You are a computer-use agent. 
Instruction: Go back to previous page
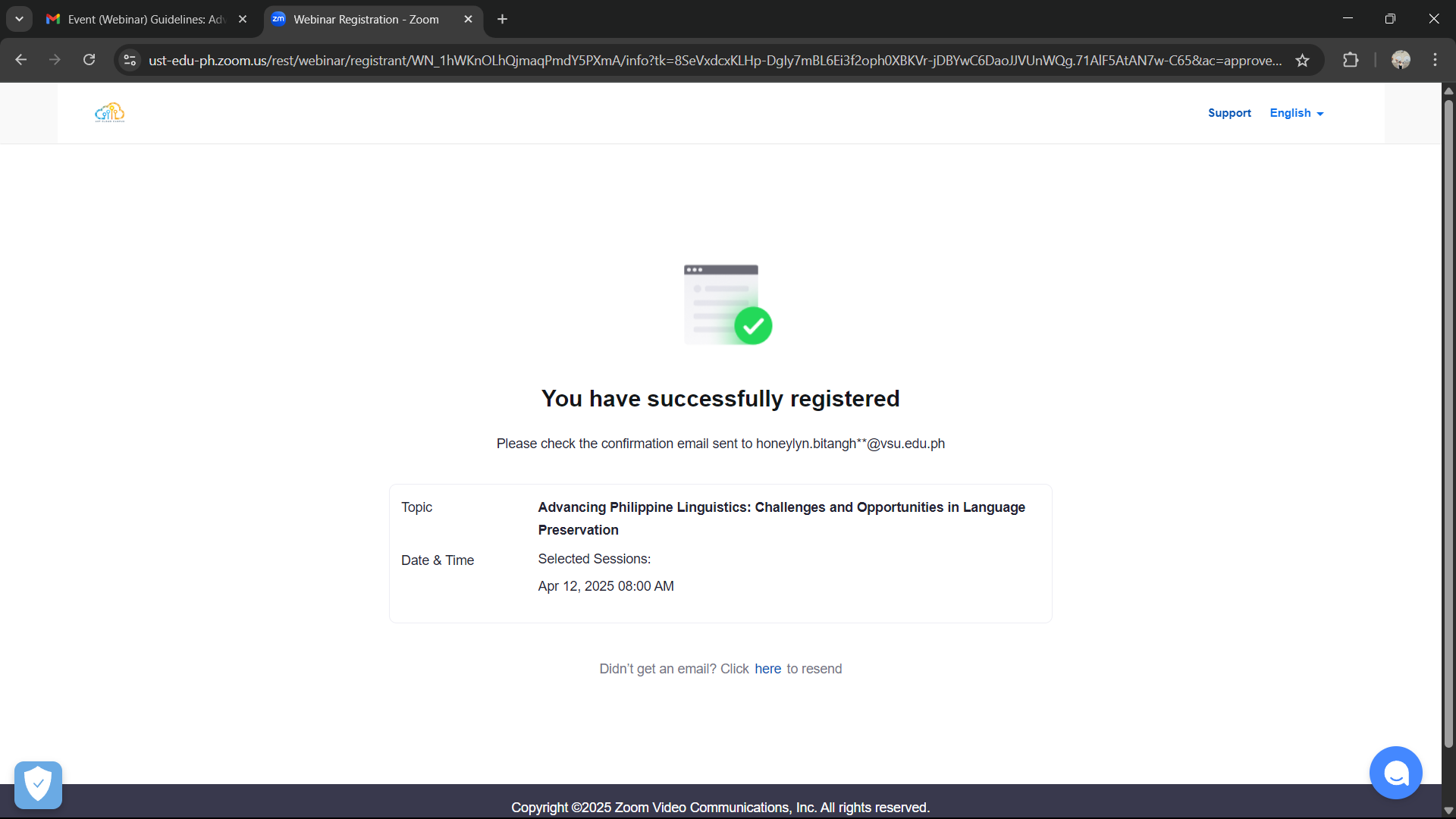pos(20,60)
